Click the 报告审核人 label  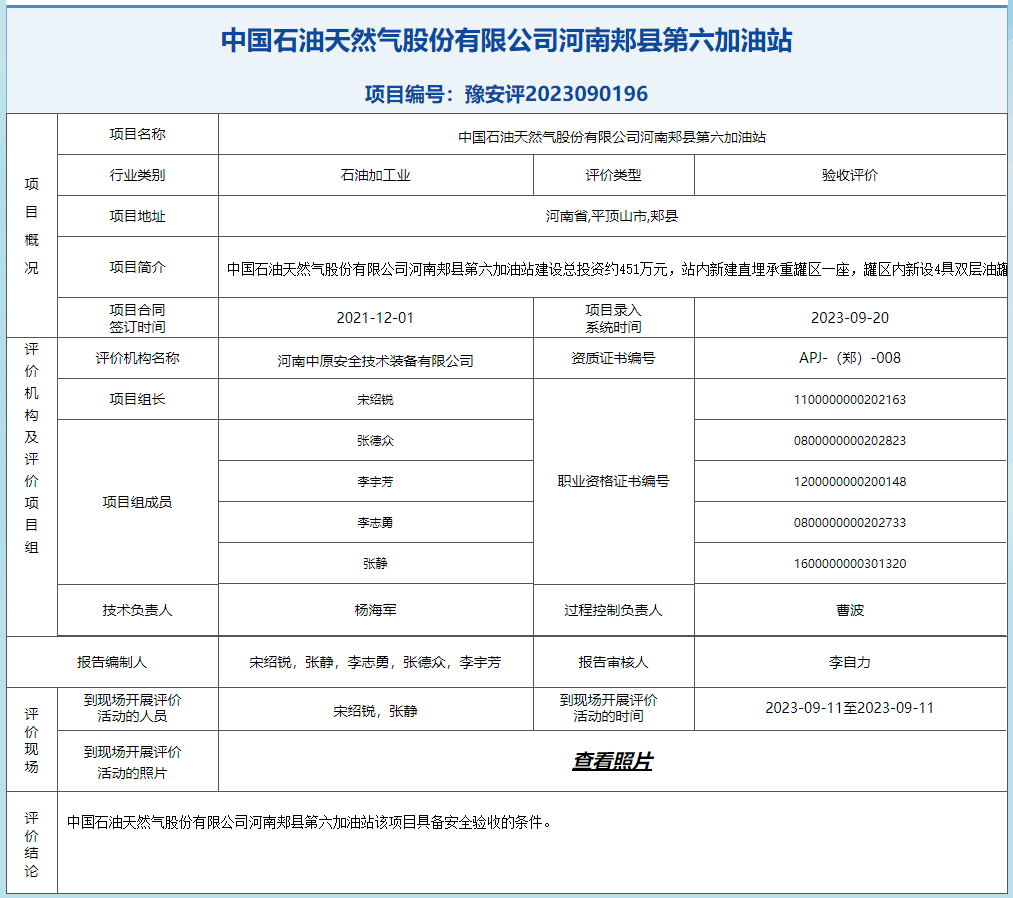(x=614, y=662)
